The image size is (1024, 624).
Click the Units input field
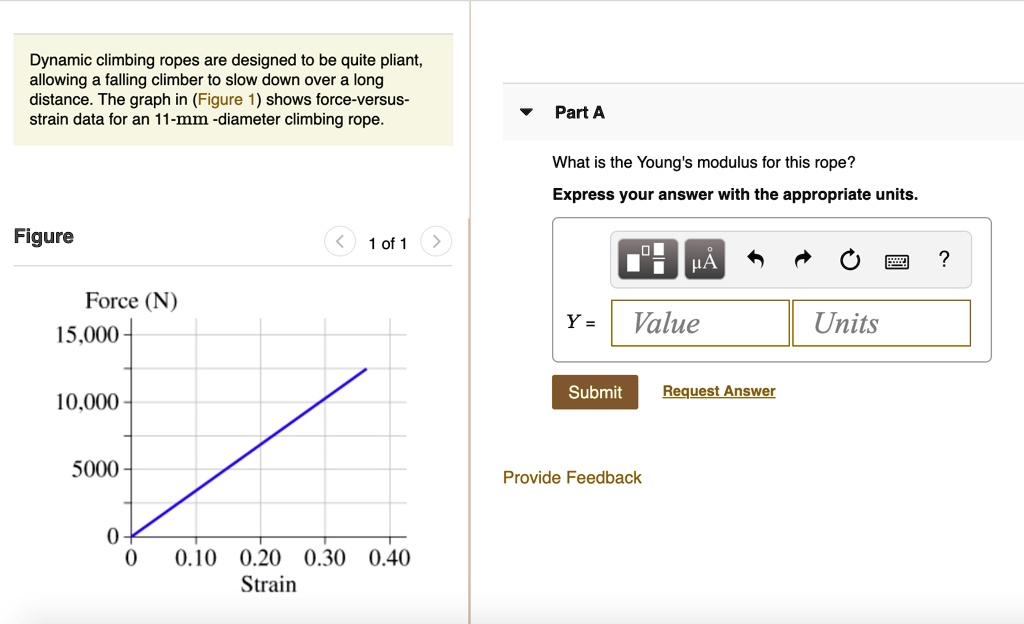click(881, 323)
